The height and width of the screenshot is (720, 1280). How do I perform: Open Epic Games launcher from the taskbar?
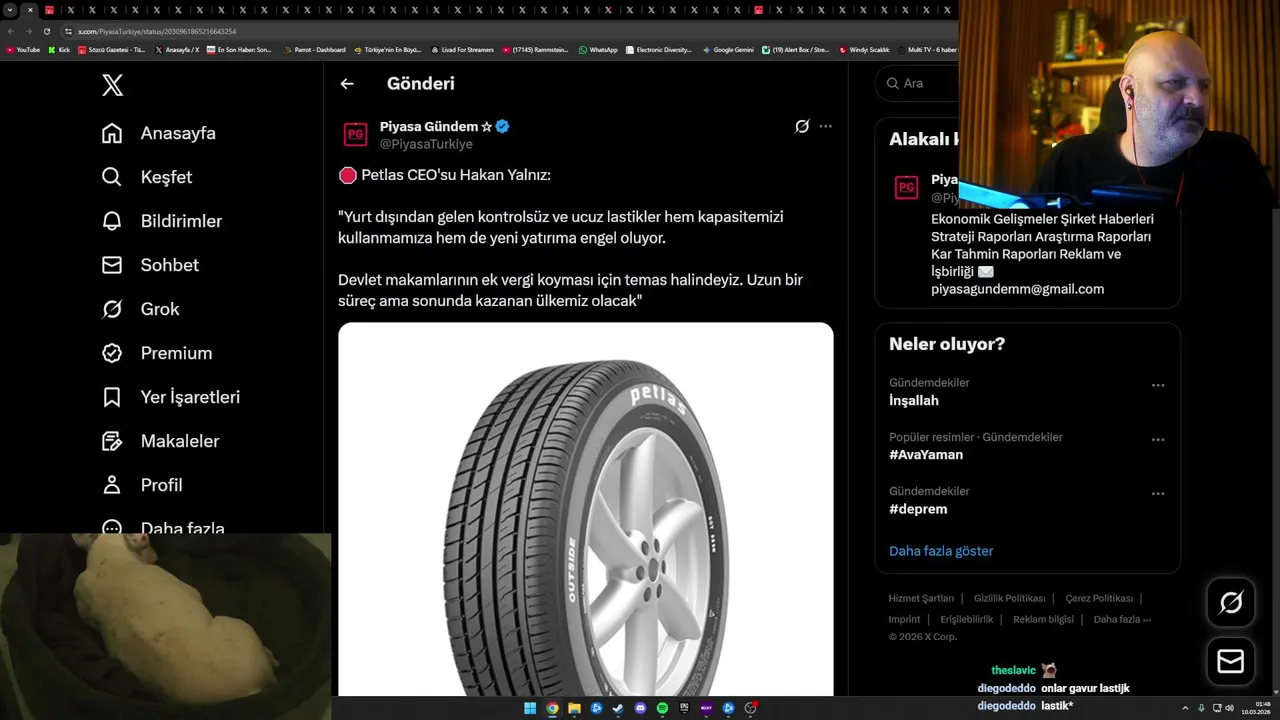pos(684,708)
